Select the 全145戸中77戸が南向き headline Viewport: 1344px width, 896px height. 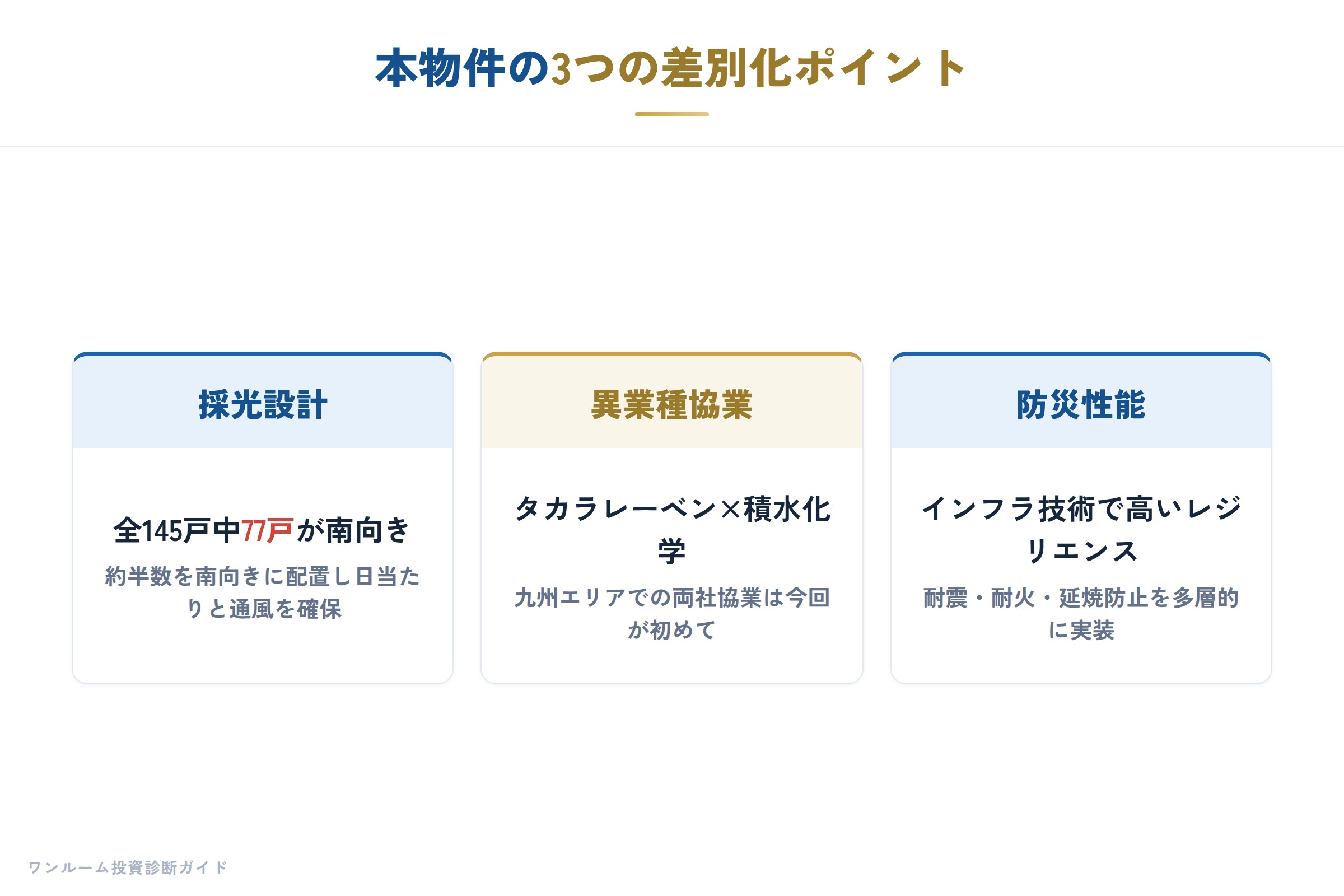263,530
